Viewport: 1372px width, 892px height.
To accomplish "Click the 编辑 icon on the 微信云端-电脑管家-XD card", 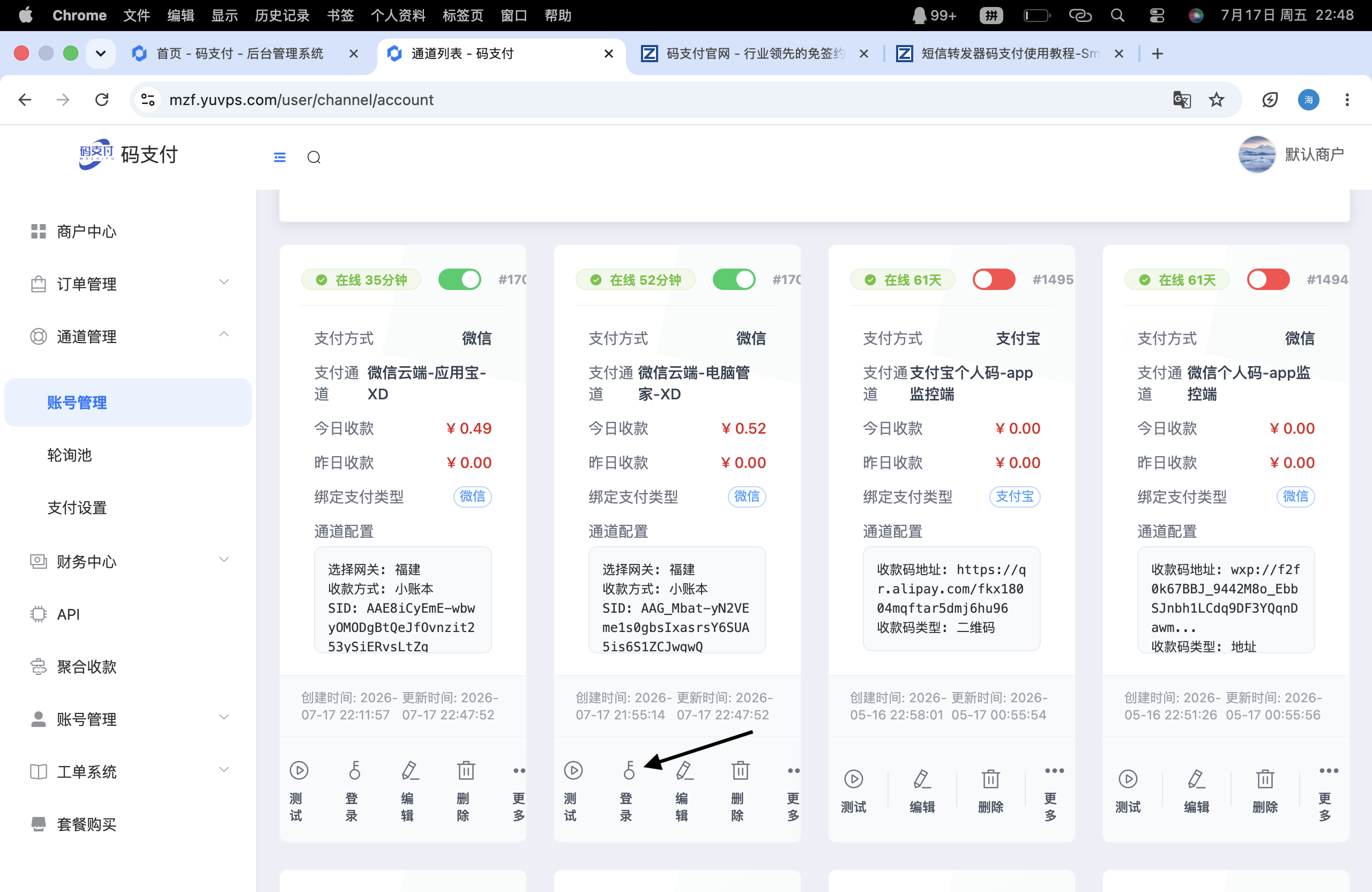I will [x=684, y=770].
